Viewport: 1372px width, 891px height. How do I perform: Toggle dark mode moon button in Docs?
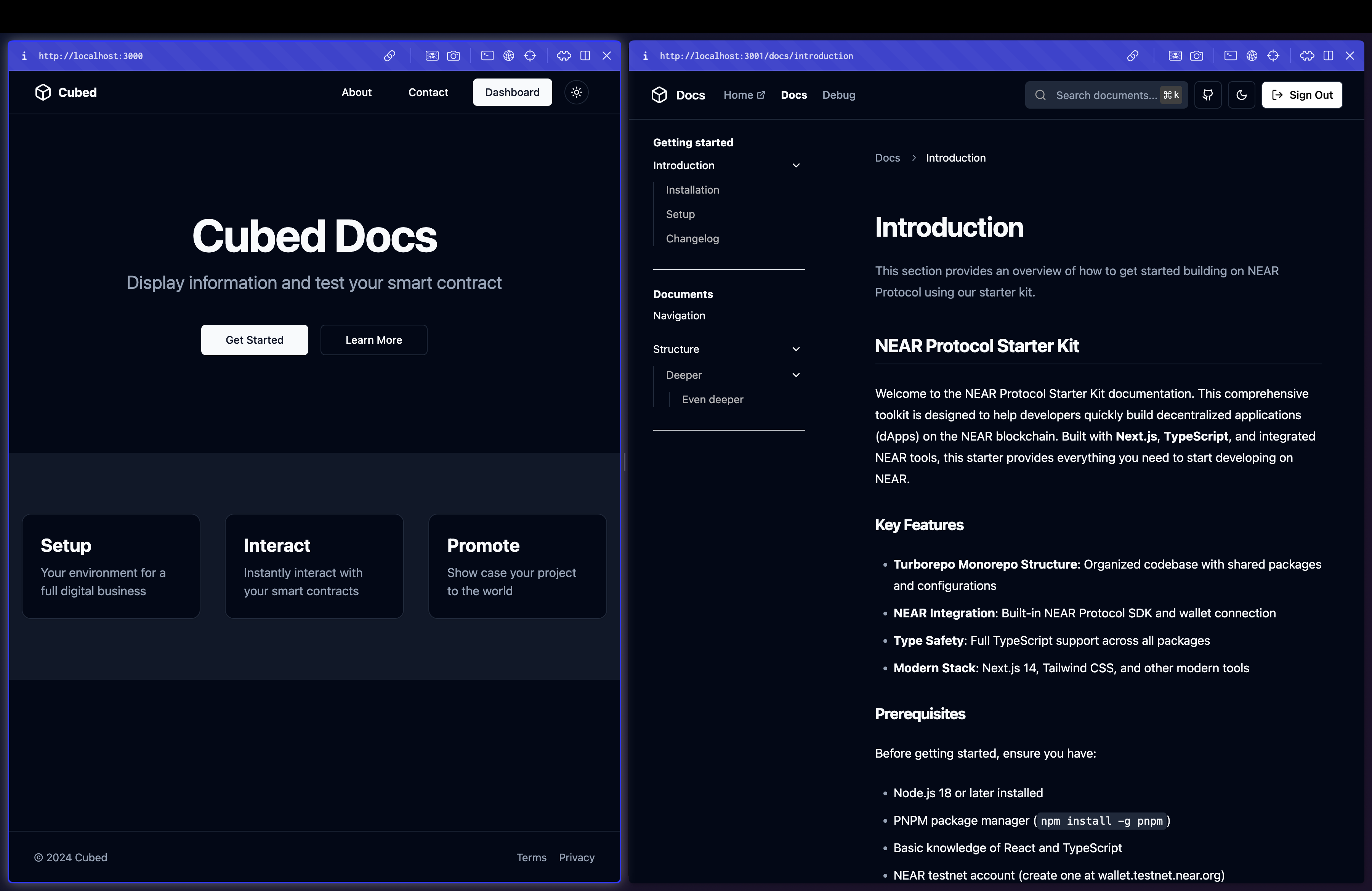(x=1242, y=95)
